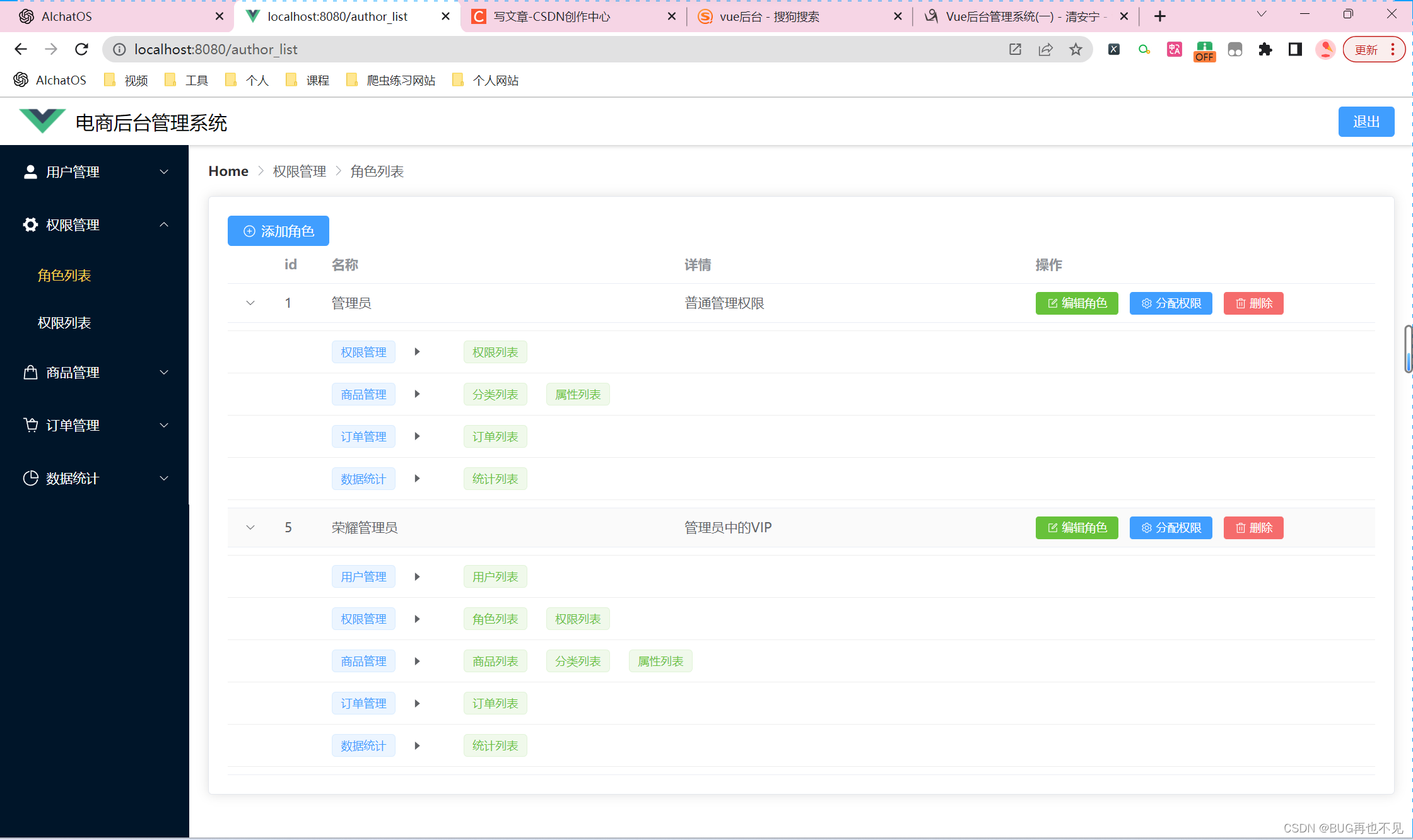The image size is (1413, 840).
Task: Click the 权限管理 breadcrumb
Action: click(x=300, y=171)
